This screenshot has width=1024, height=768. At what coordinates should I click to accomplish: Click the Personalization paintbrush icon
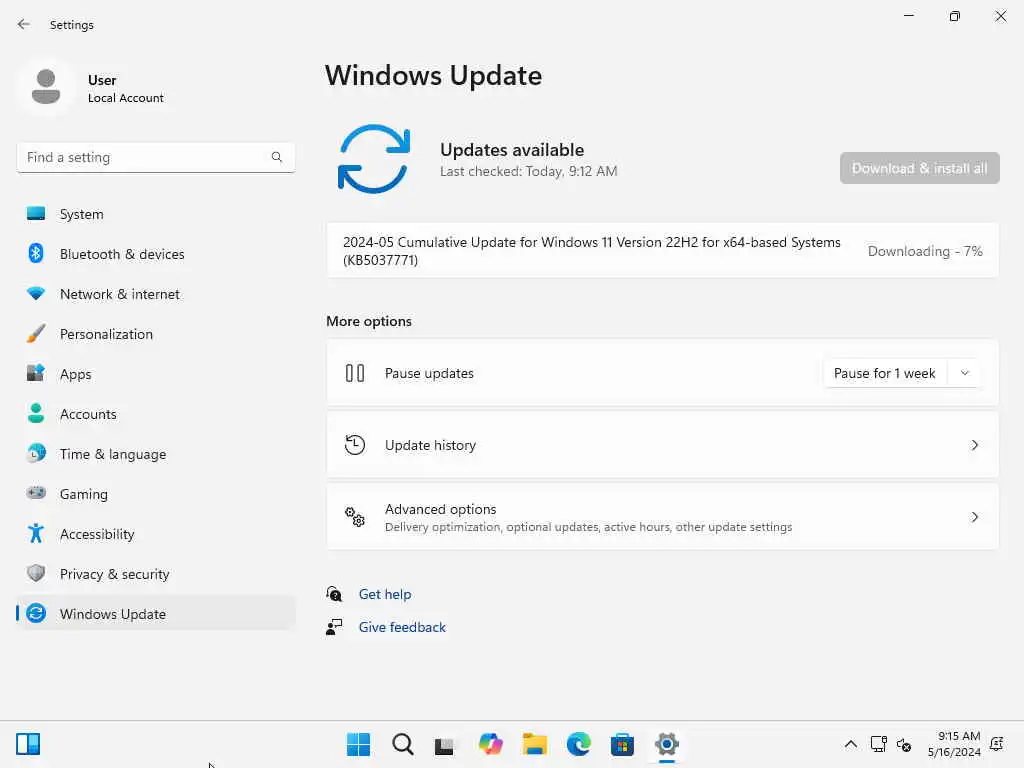[36, 334]
